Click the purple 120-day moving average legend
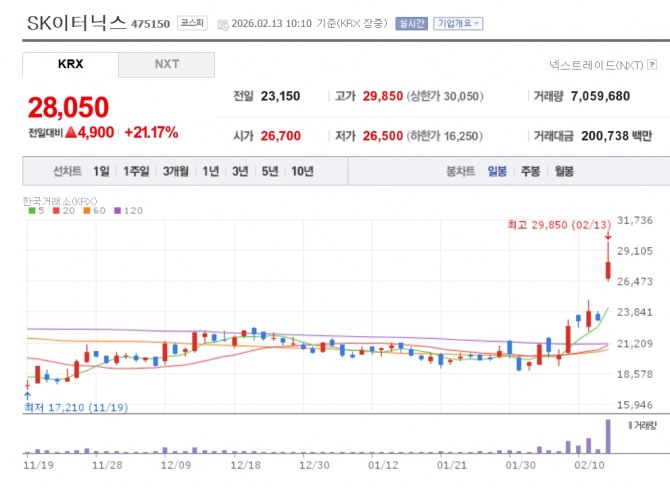 tap(128, 211)
